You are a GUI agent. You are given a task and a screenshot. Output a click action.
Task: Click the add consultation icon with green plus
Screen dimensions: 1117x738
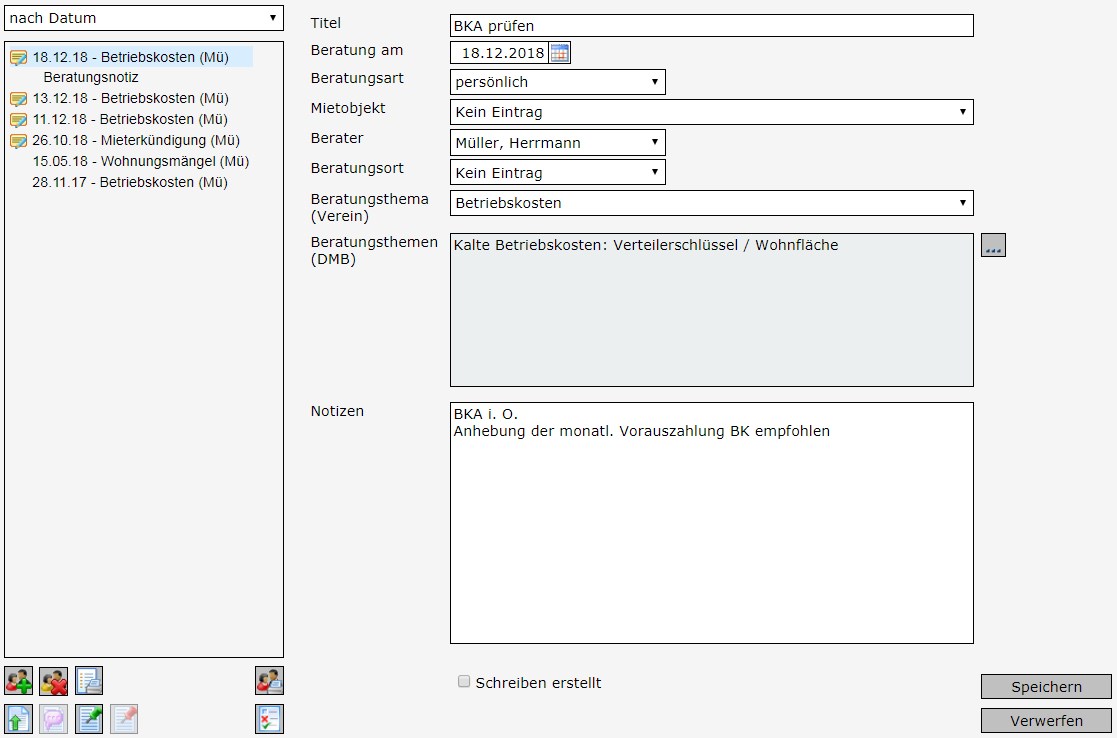18,681
